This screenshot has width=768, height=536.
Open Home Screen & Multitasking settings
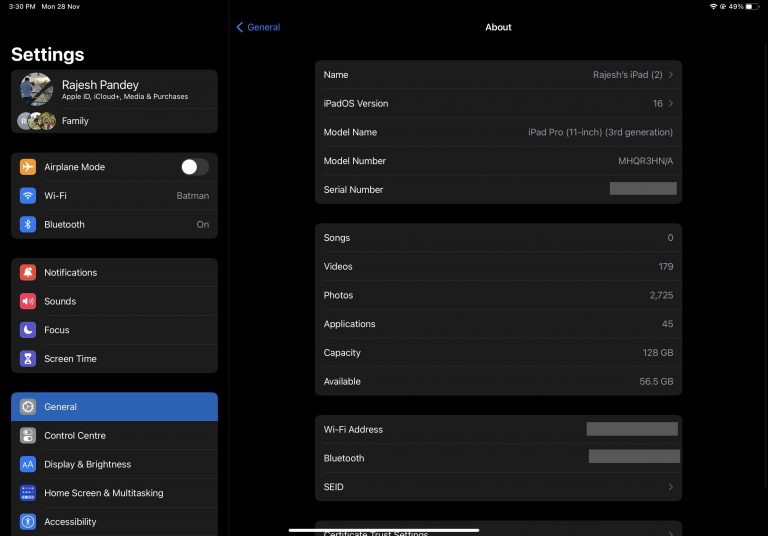[115, 493]
